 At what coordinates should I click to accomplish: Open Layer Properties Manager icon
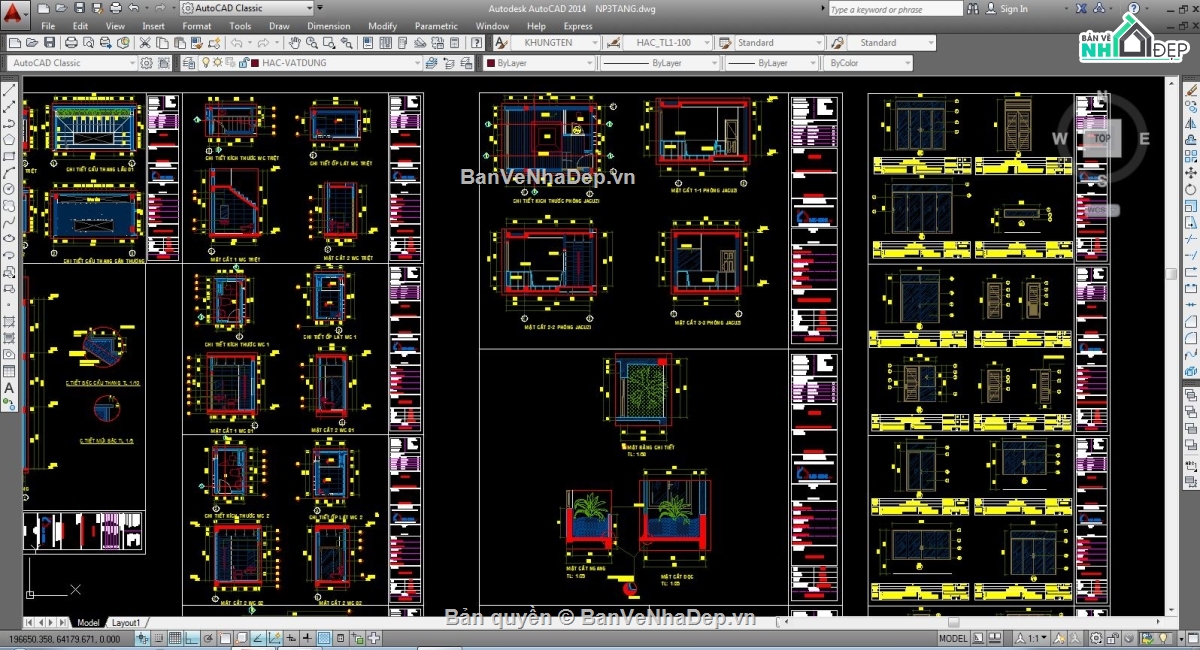click(x=188, y=63)
